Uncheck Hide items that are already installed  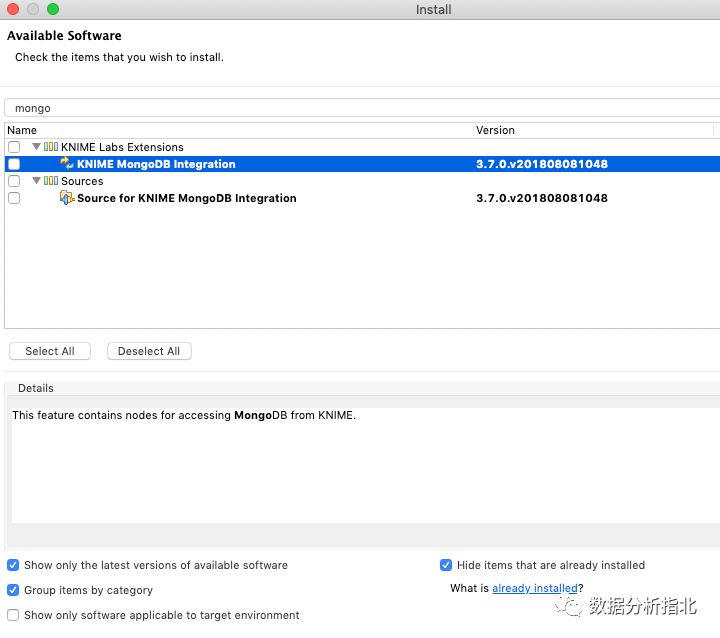tap(446, 565)
